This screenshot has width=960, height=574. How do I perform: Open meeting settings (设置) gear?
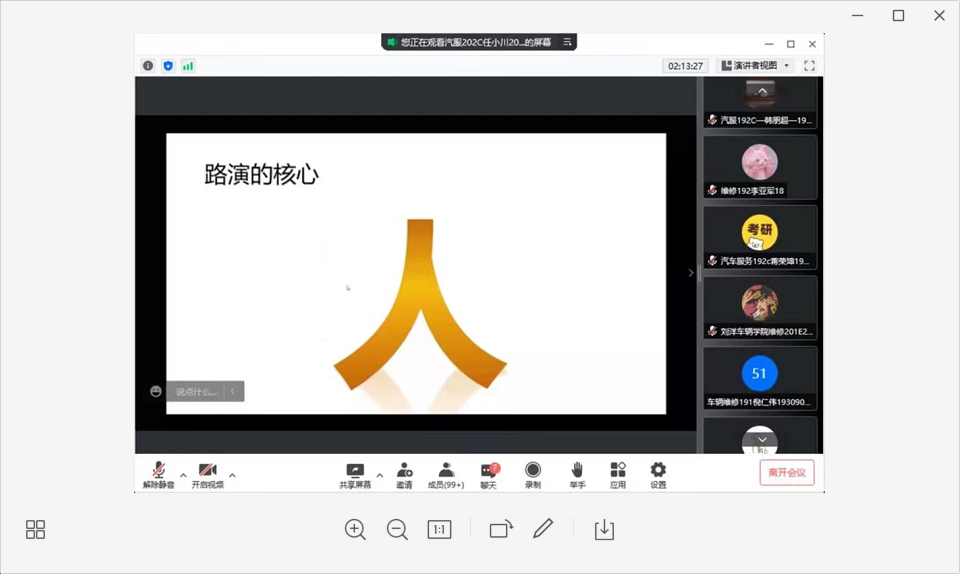658,474
